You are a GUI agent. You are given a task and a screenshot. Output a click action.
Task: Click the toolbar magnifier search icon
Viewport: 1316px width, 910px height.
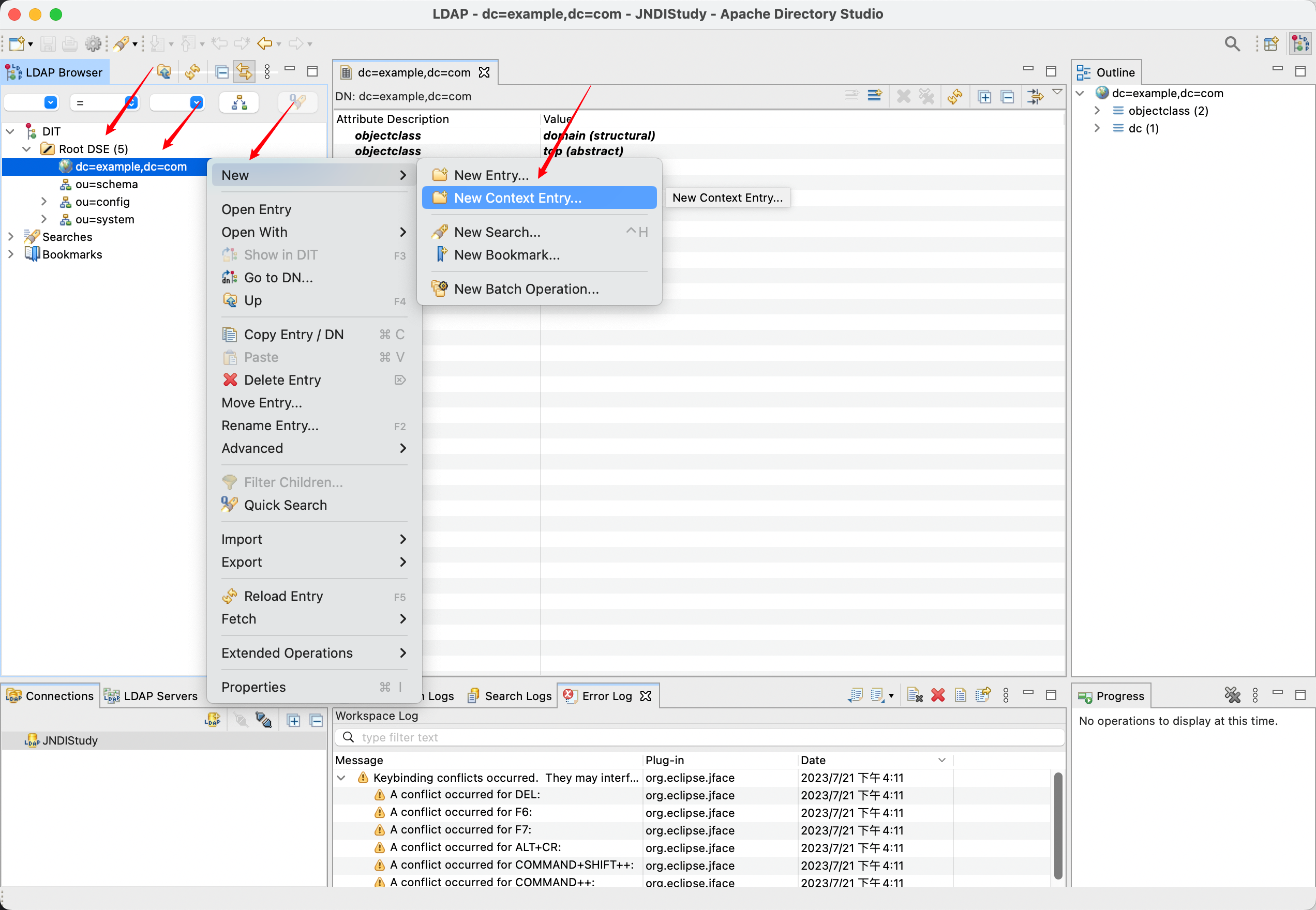click(1232, 43)
